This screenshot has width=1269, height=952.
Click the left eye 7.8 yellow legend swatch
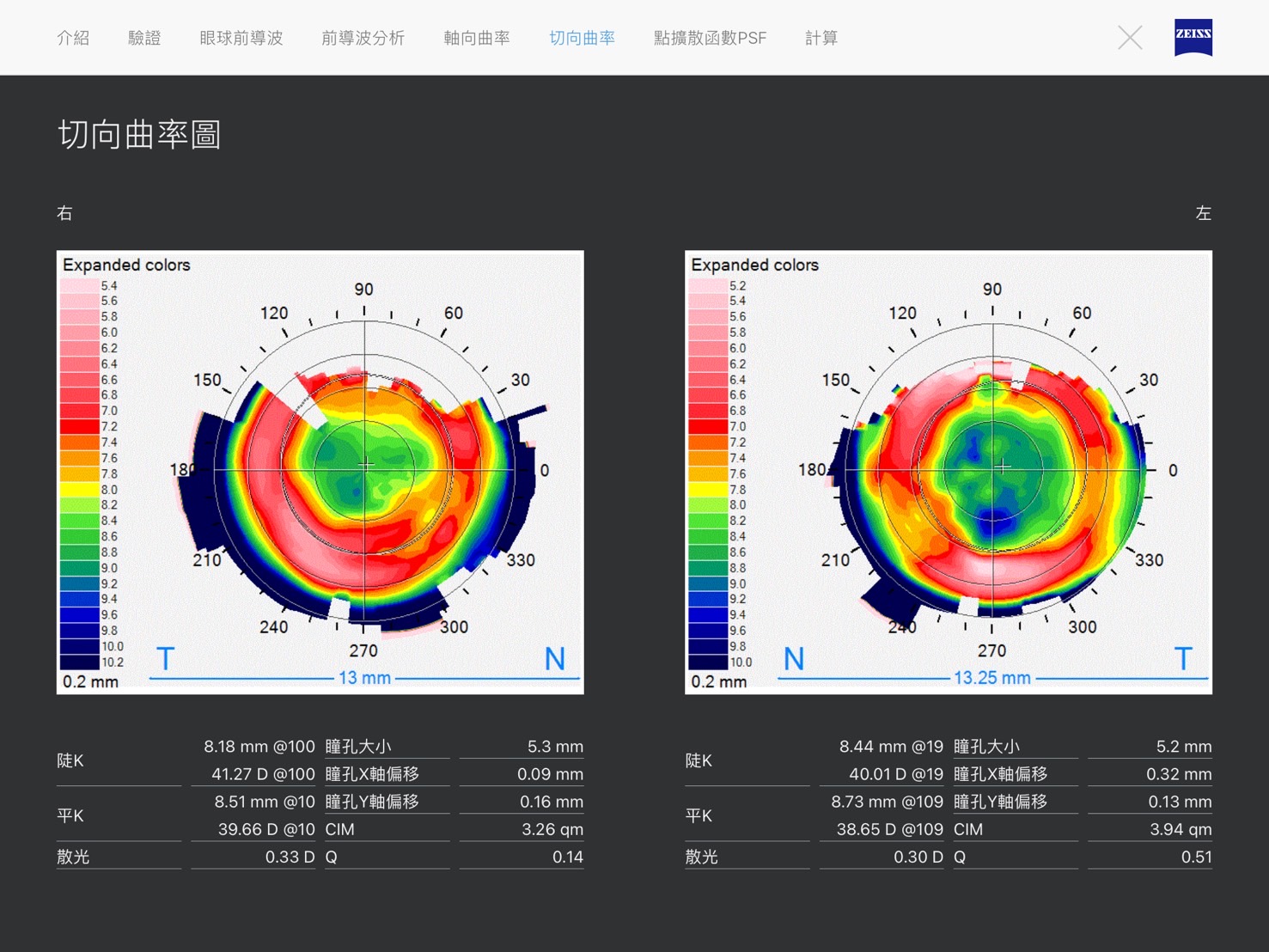coord(708,489)
